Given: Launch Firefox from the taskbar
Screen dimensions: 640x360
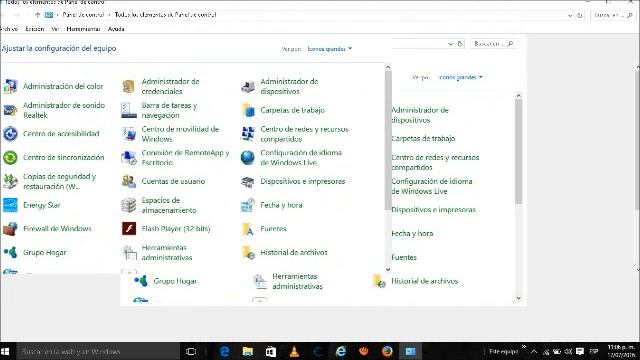Looking at the screenshot, I should pyautogui.click(x=387, y=351).
